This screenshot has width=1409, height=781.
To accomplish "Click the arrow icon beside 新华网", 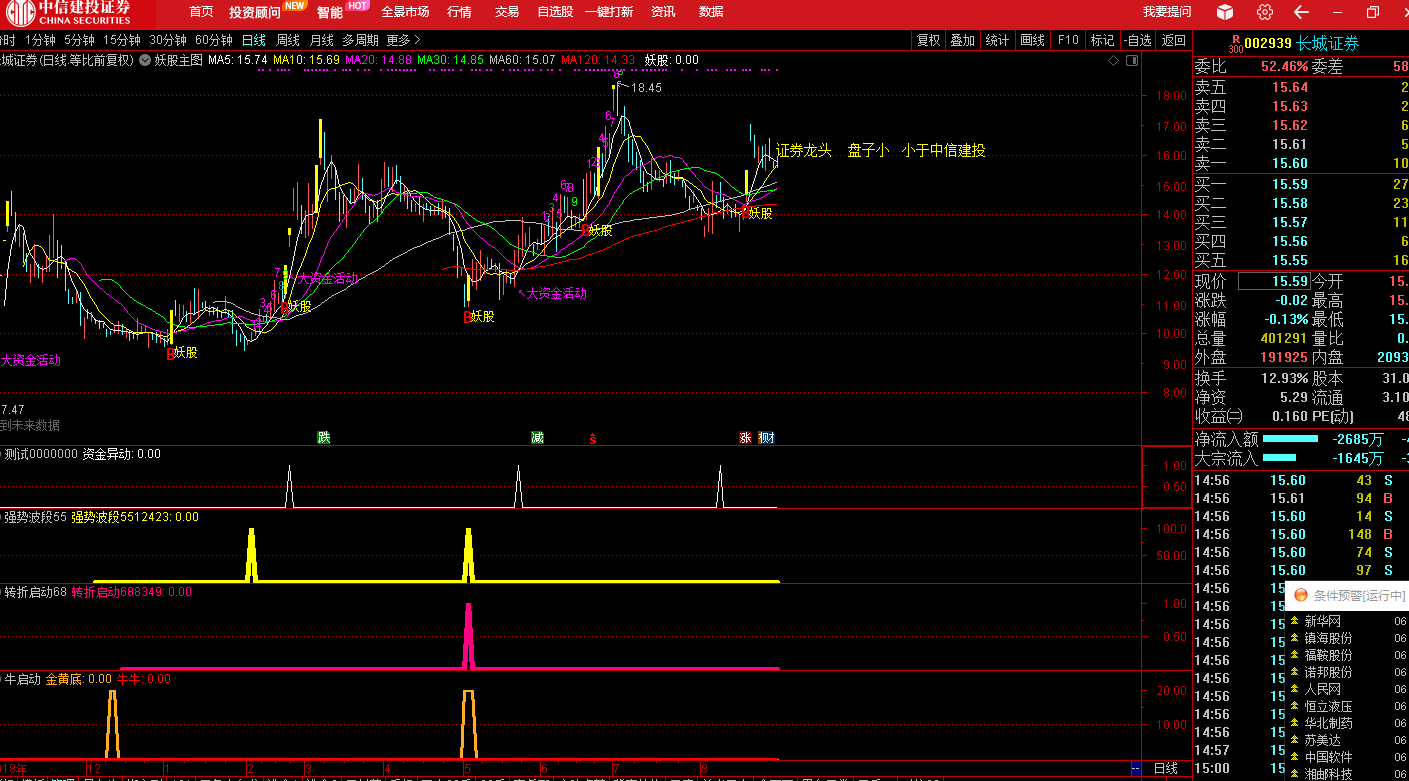I will pos(1294,621).
